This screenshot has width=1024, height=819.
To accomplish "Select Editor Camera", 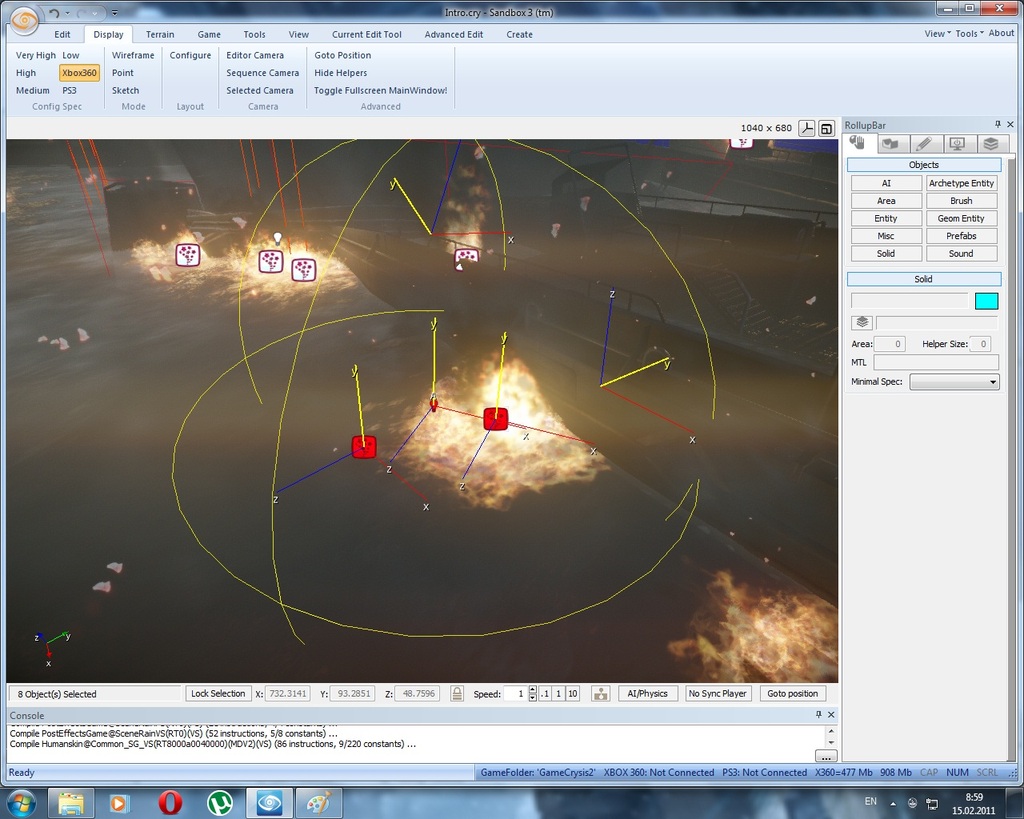I will point(255,56).
